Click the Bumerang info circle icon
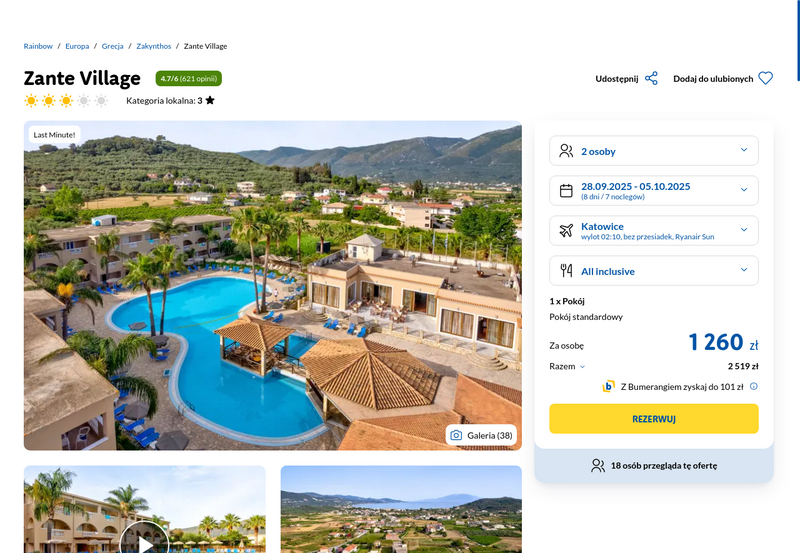Screen dimensions: 800x553 coord(754,386)
